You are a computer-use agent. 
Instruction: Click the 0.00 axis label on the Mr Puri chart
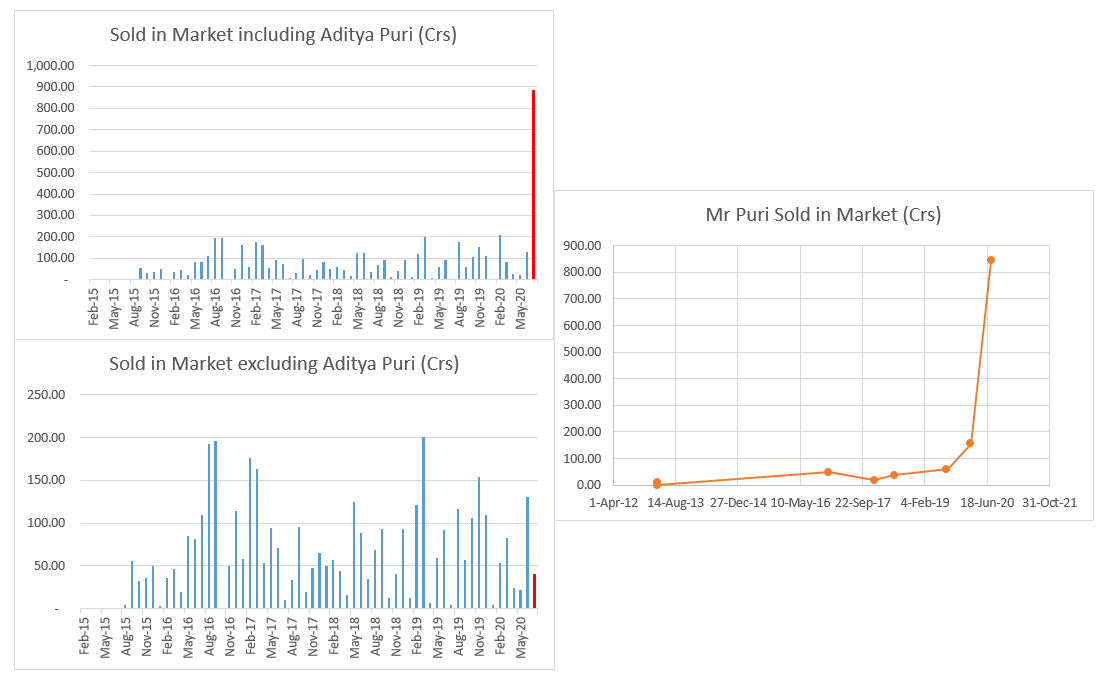(589, 485)
